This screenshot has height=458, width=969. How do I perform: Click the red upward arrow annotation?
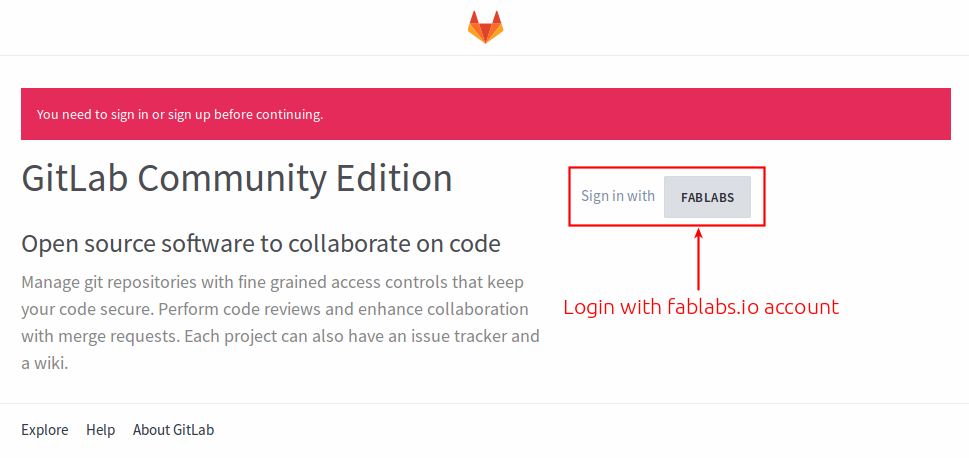coord(699,260)
